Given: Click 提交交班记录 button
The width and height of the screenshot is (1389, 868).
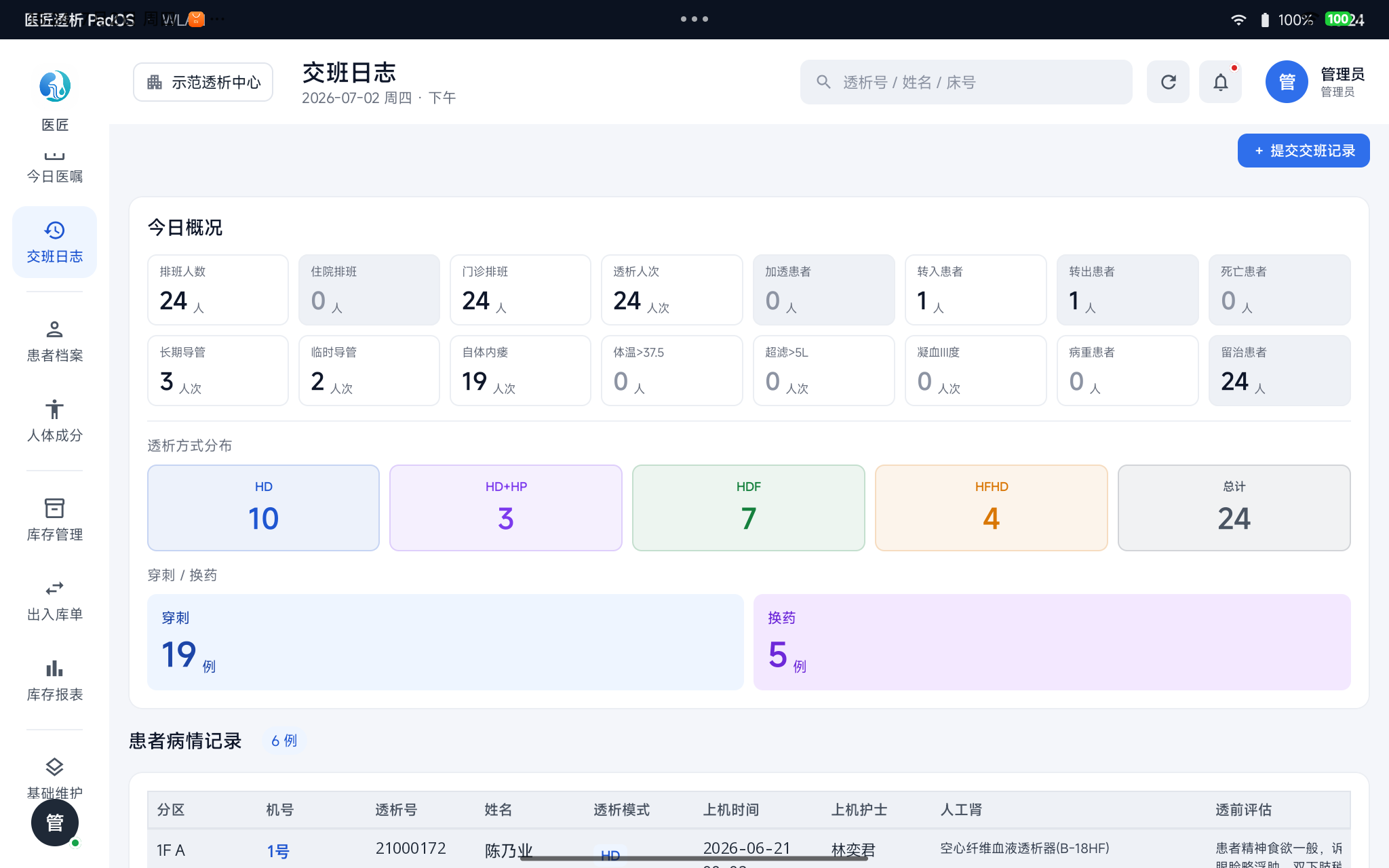Looking at the screenshot, I should 1303,151.
